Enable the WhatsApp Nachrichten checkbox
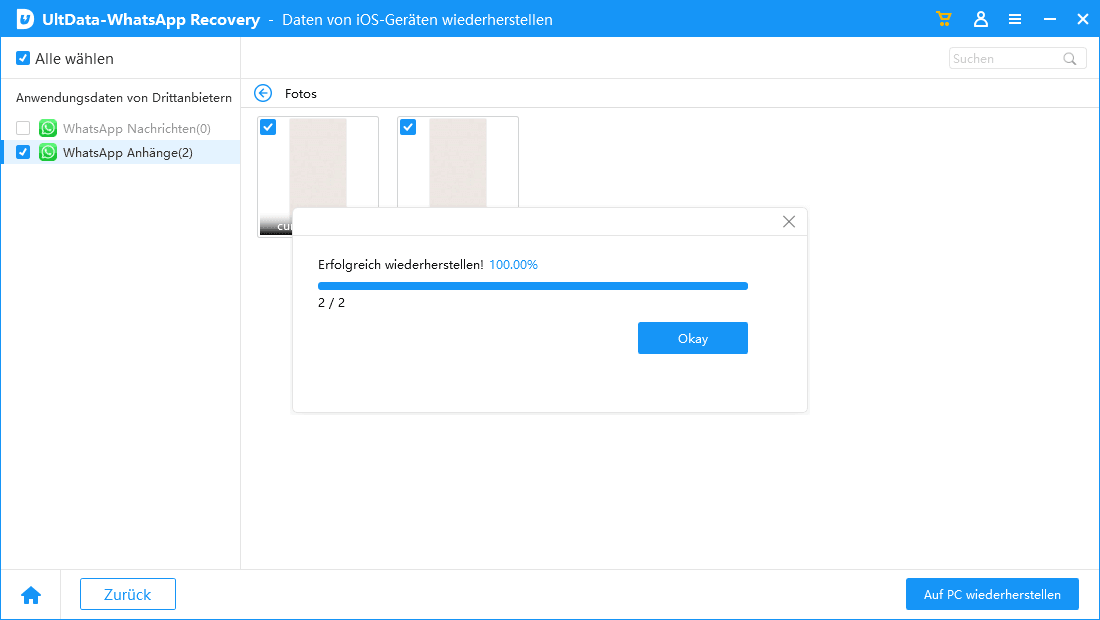Image resolution: width=1100 pixels, height=620 pixels. (x=23, y=128)
